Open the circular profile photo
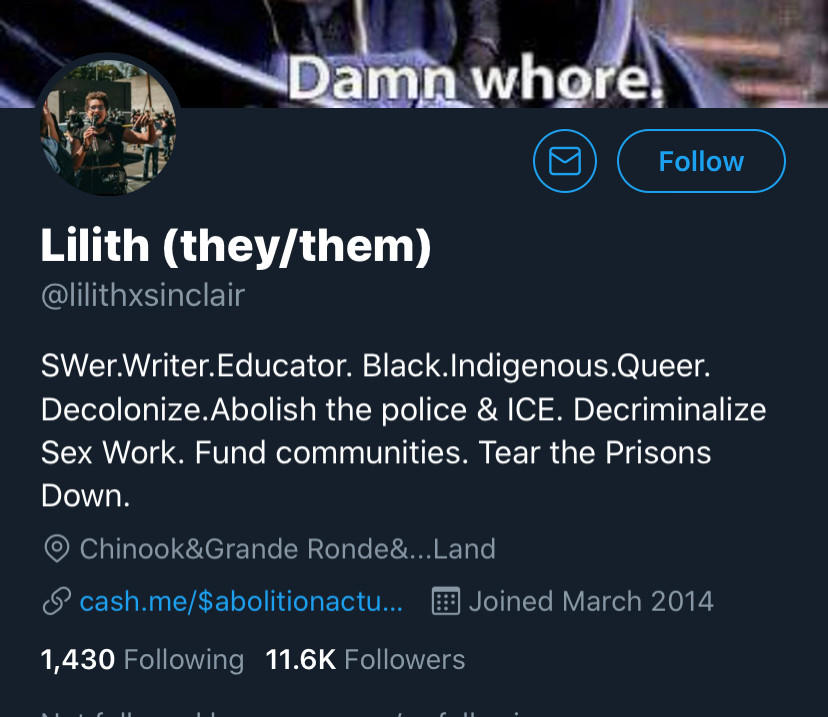Image resolution: width=828 pixels, height=717 pixels. pos(108,127)
